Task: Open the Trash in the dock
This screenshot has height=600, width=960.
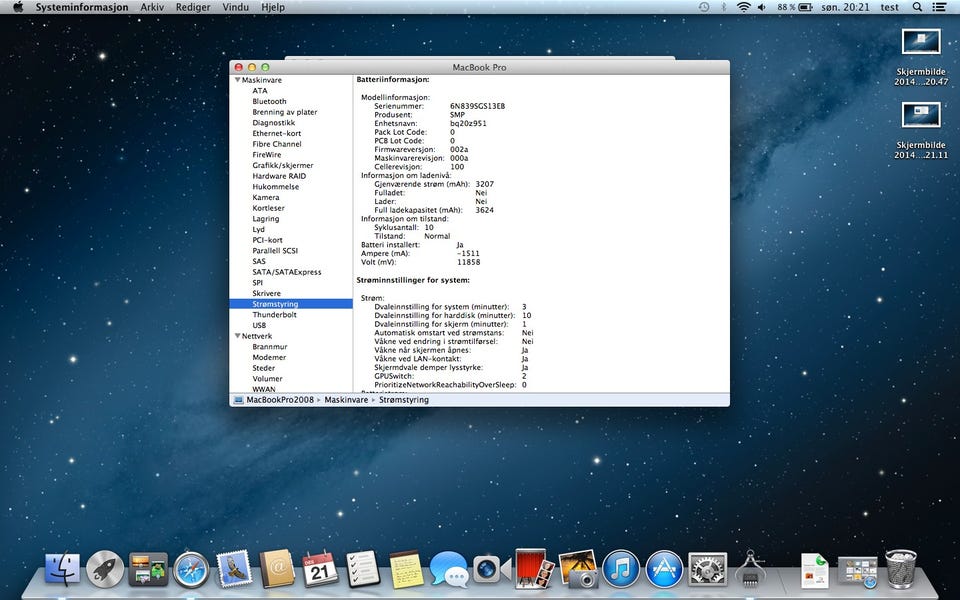Action: pos(901,570)
